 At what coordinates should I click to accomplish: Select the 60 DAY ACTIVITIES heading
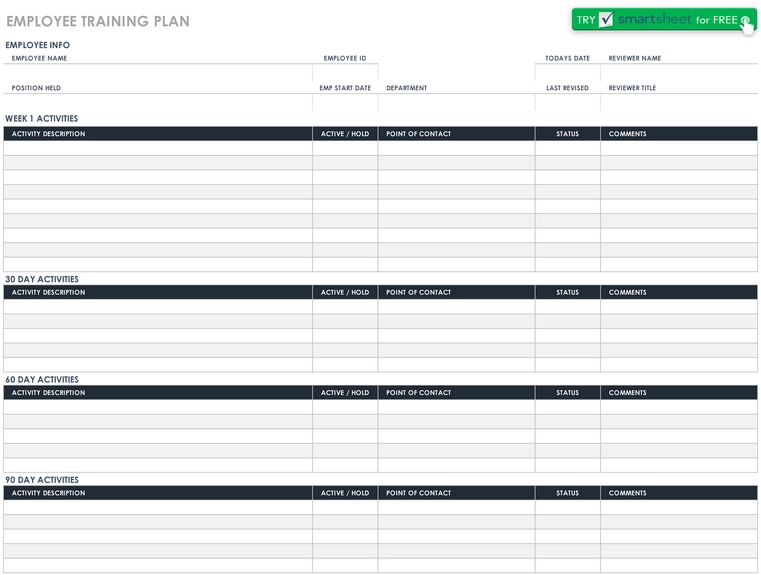tap(42, 379)
